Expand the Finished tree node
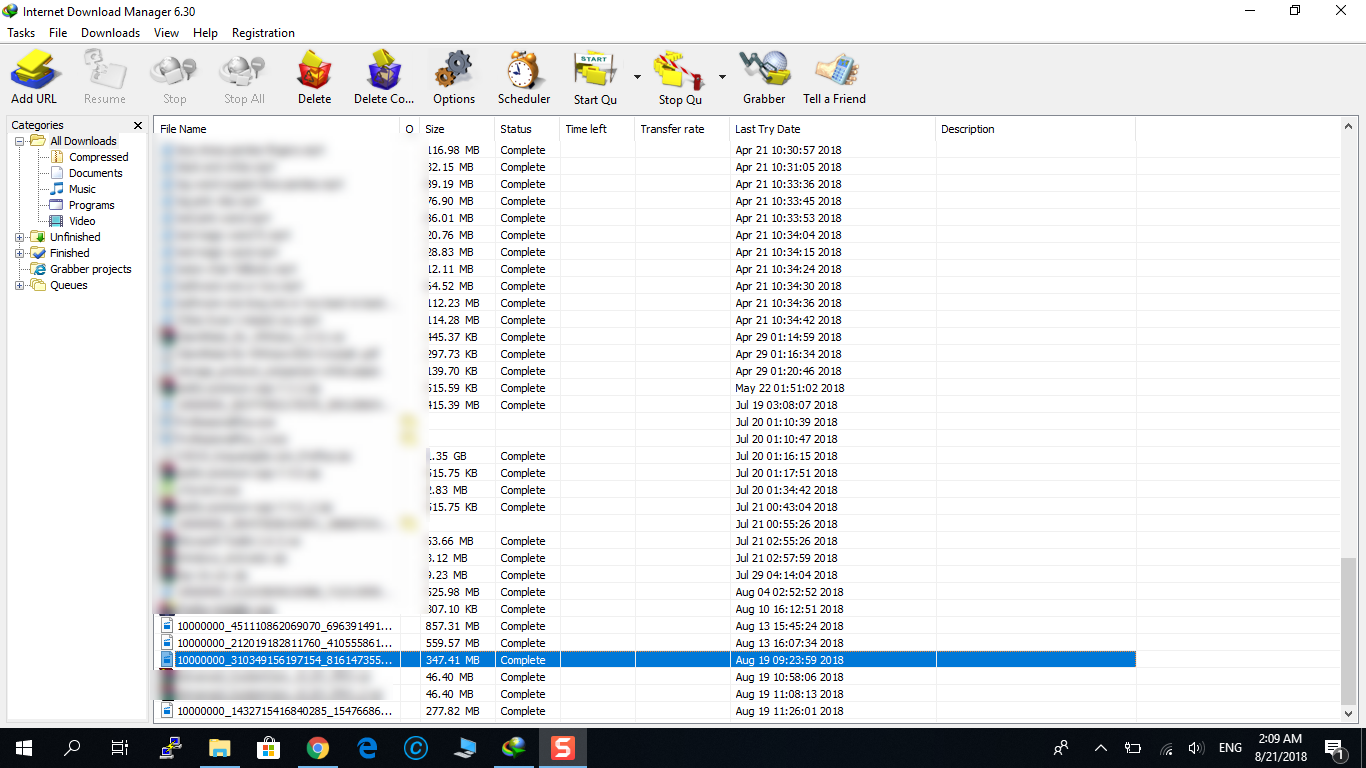Screen dimensions: 1366x768 pyautogui.click(x=20, y=253)
